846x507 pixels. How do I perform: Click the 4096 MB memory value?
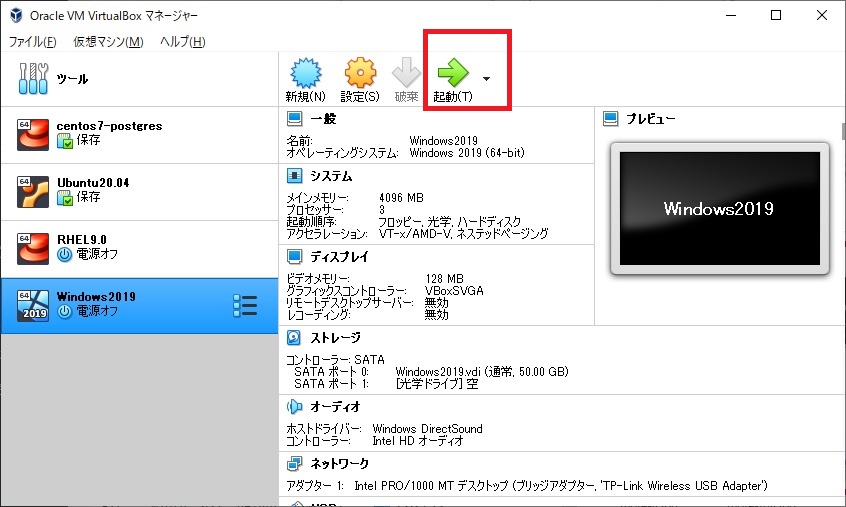coord(401,198)
